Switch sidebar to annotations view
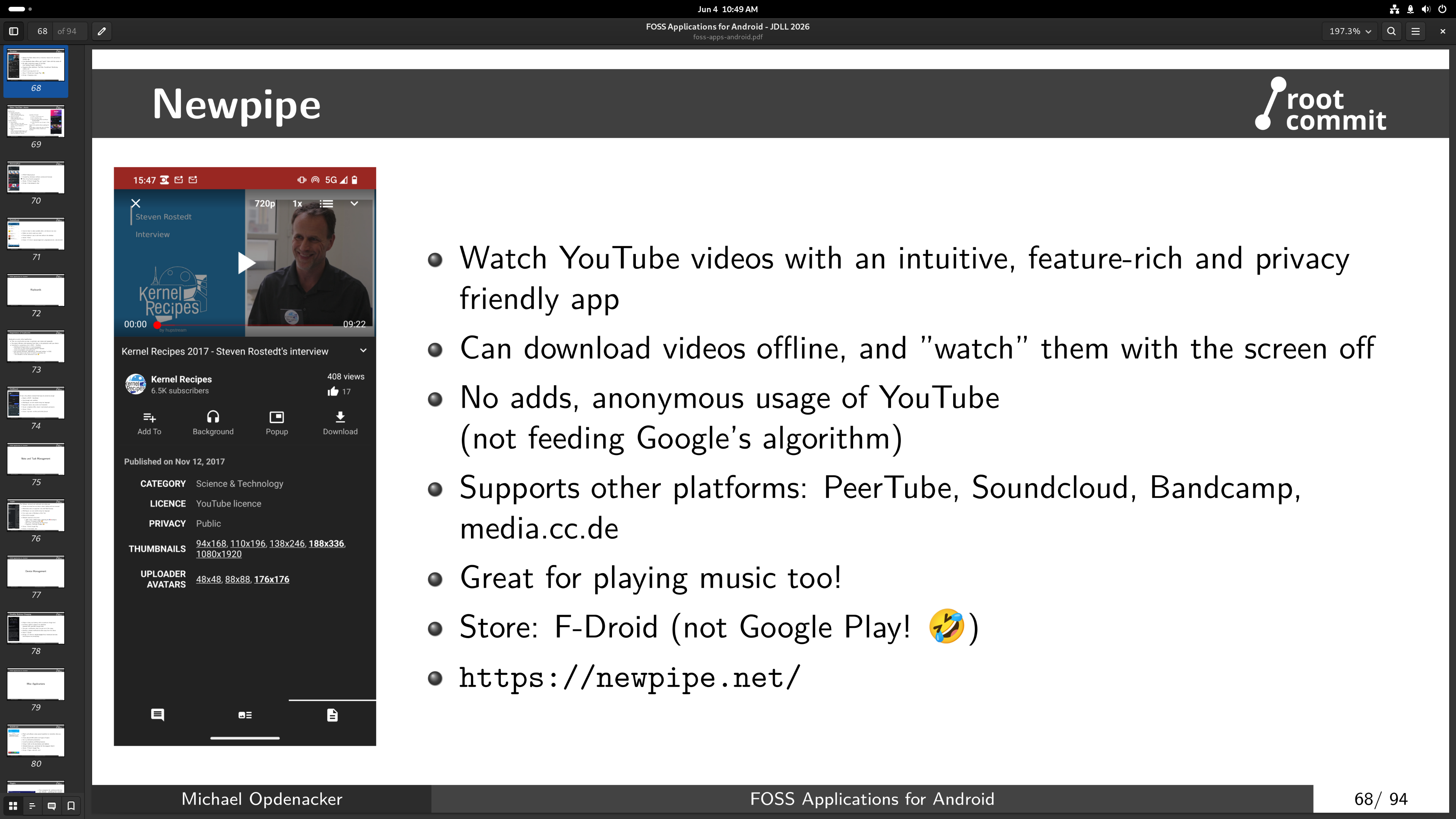The width and height of the screenshot is (1456, 819). [x=52, y=805]
